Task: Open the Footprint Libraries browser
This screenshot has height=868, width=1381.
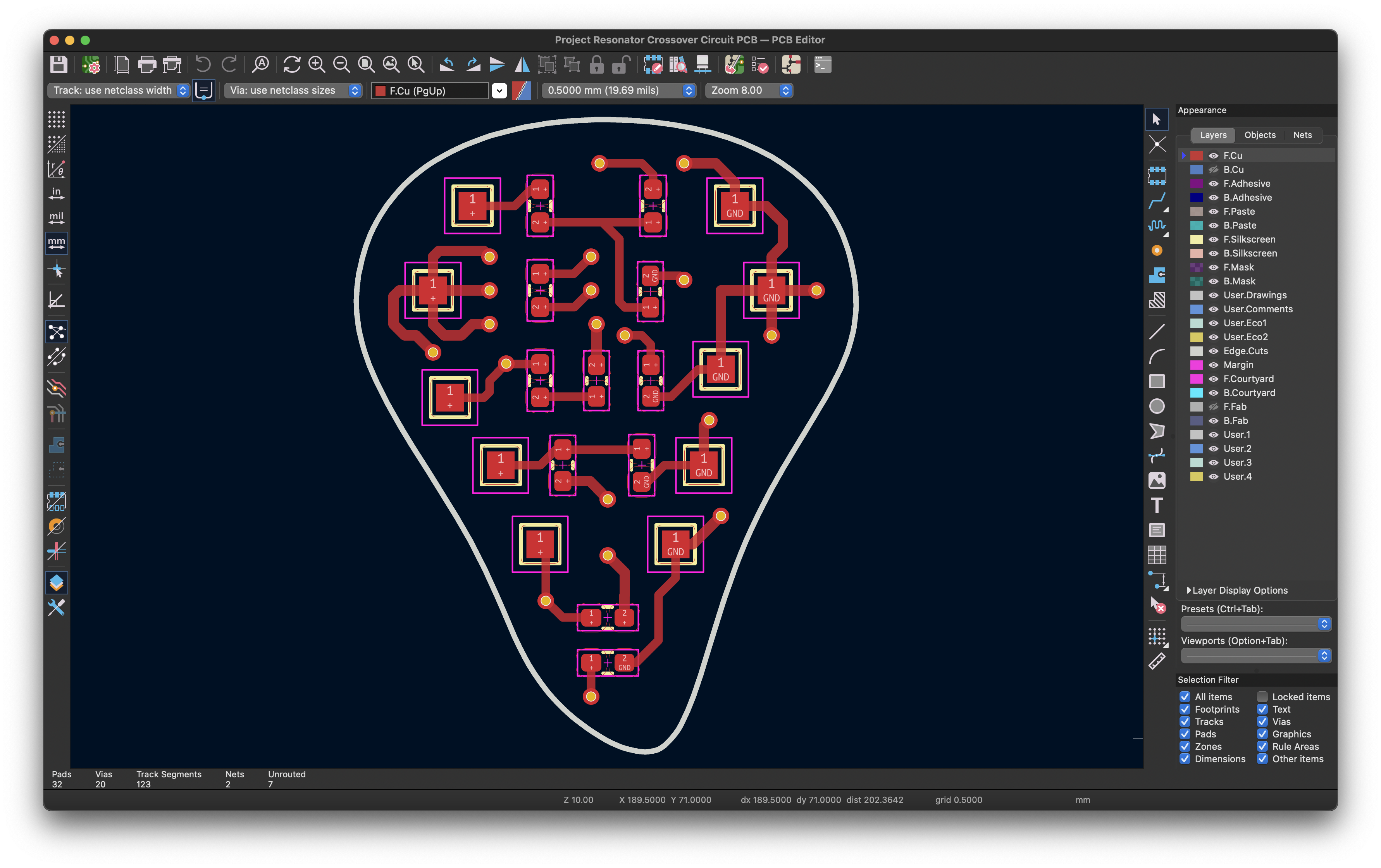Action: tap(678, 65)
